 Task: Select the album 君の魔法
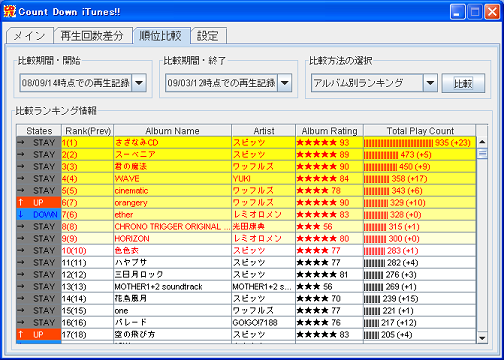172,167
